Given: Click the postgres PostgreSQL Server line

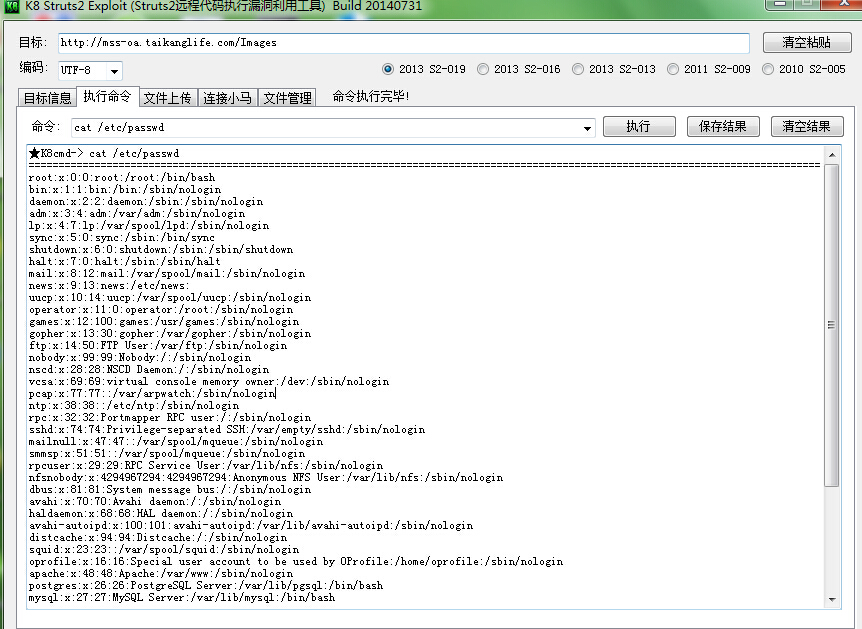Looking at the screenshot, I should 206,586.
